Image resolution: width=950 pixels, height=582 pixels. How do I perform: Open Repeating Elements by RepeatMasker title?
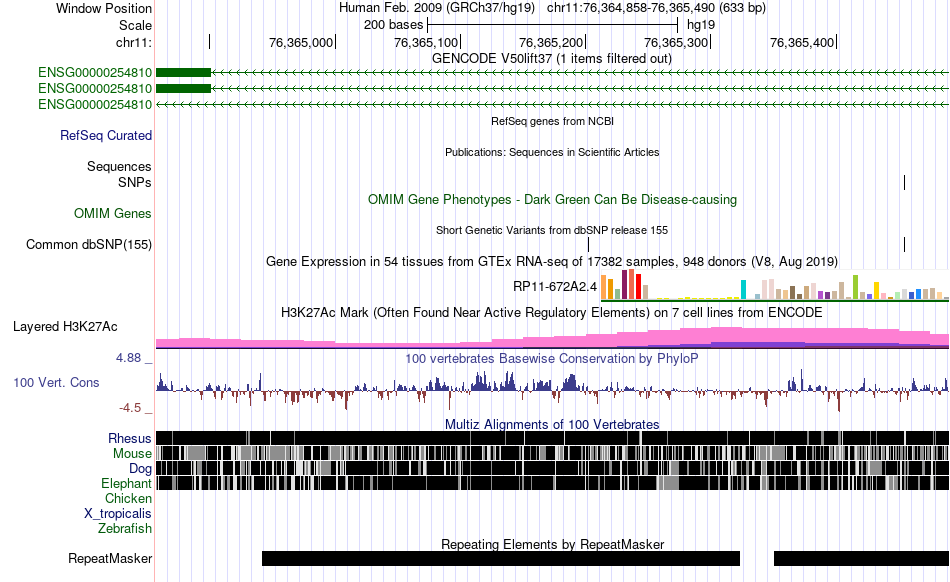552,544
